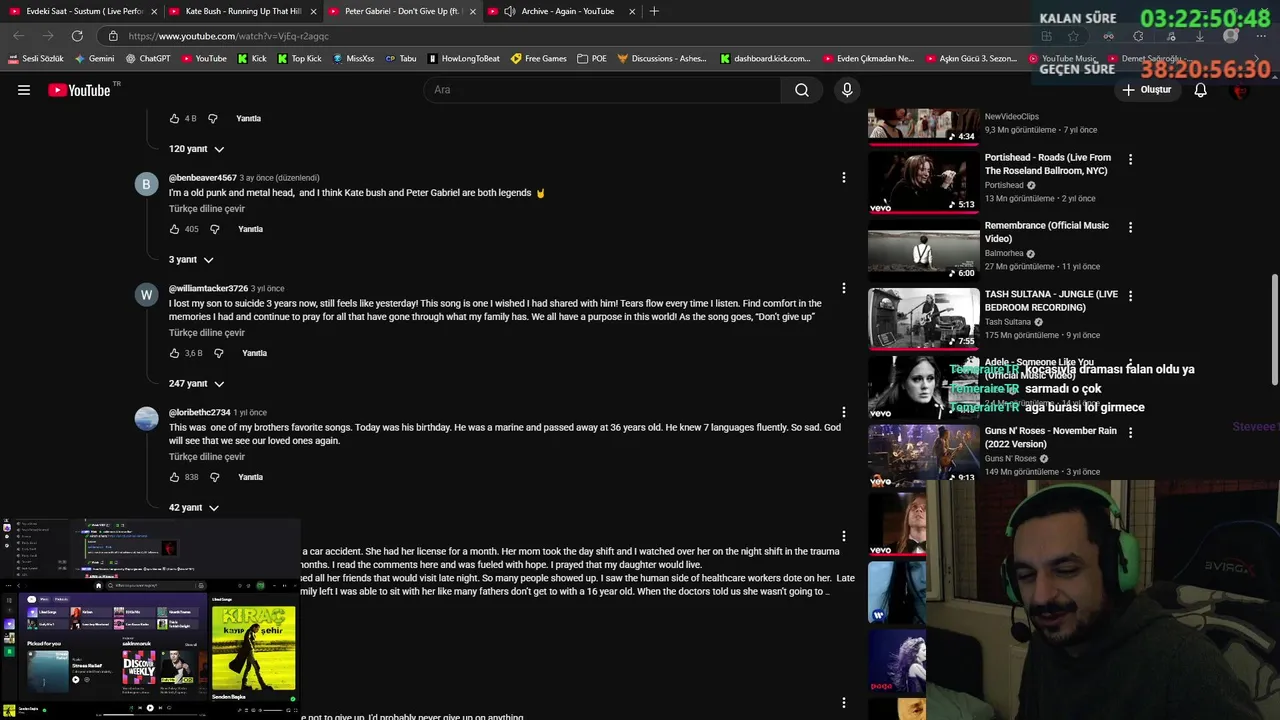Translate loribethc2734's comment with Türkçe diline çevir
1280x720 pixels.
click(207, 457)
